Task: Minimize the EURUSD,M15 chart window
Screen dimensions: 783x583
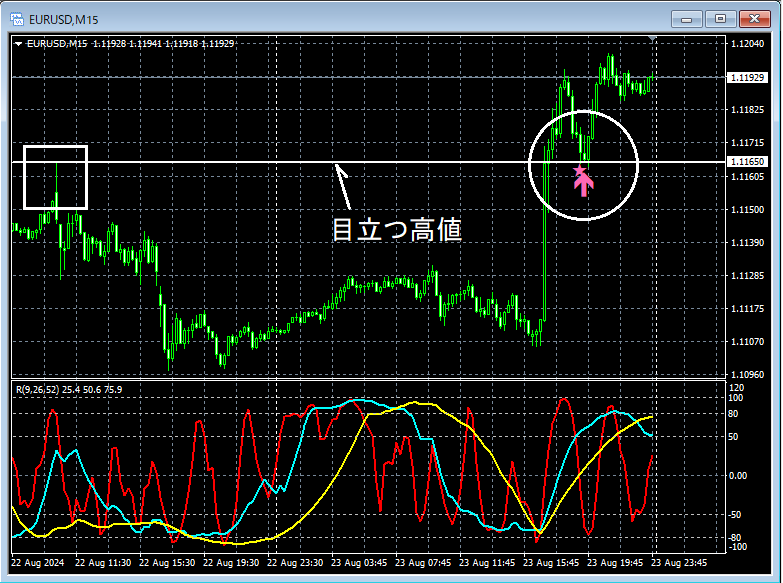Action: 687,19
